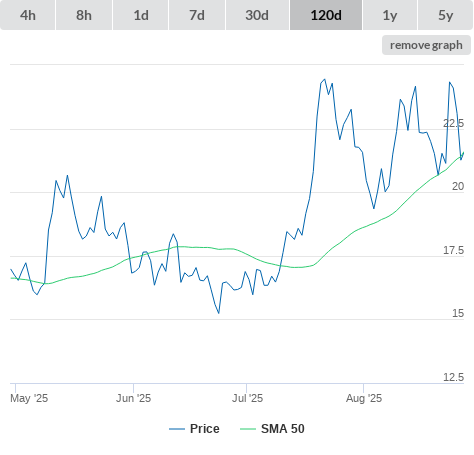Click the May '25 axis label

pyautogui.click(x=29, y=398)
